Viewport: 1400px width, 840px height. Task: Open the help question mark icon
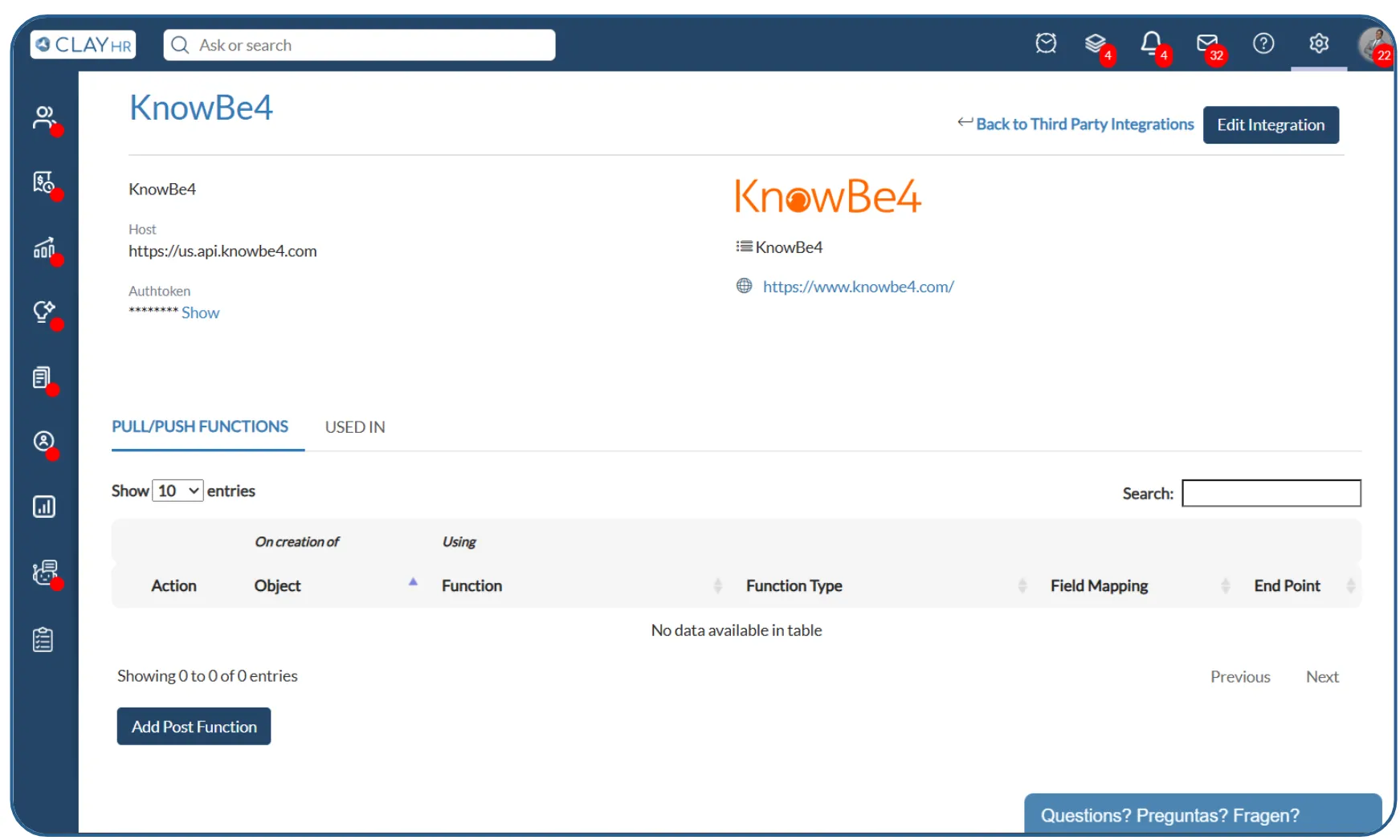pyautogui.click(x=1263, y=43)
